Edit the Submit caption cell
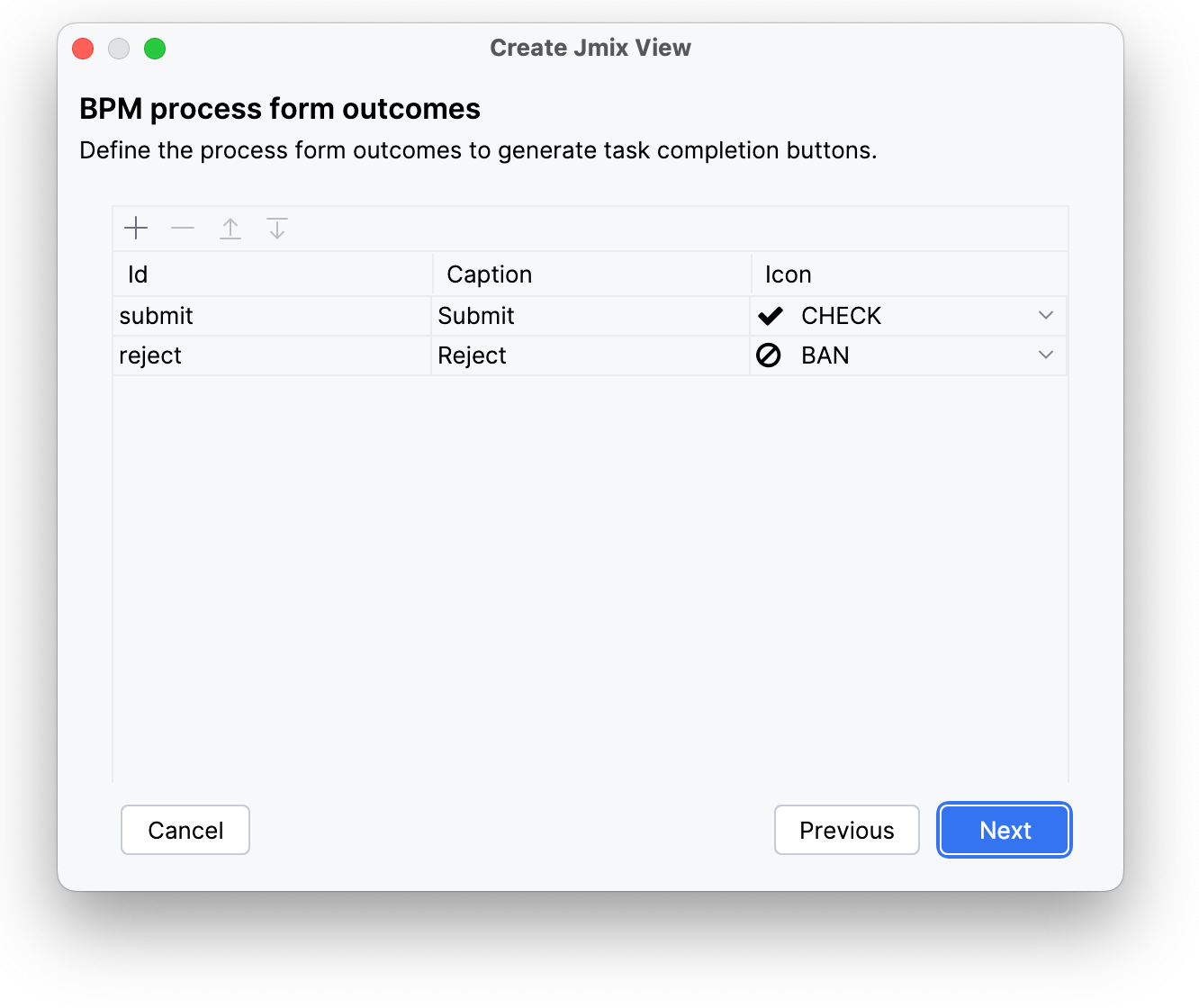The width and height of the screenshot is (1199, 1008). click(590, 316)
